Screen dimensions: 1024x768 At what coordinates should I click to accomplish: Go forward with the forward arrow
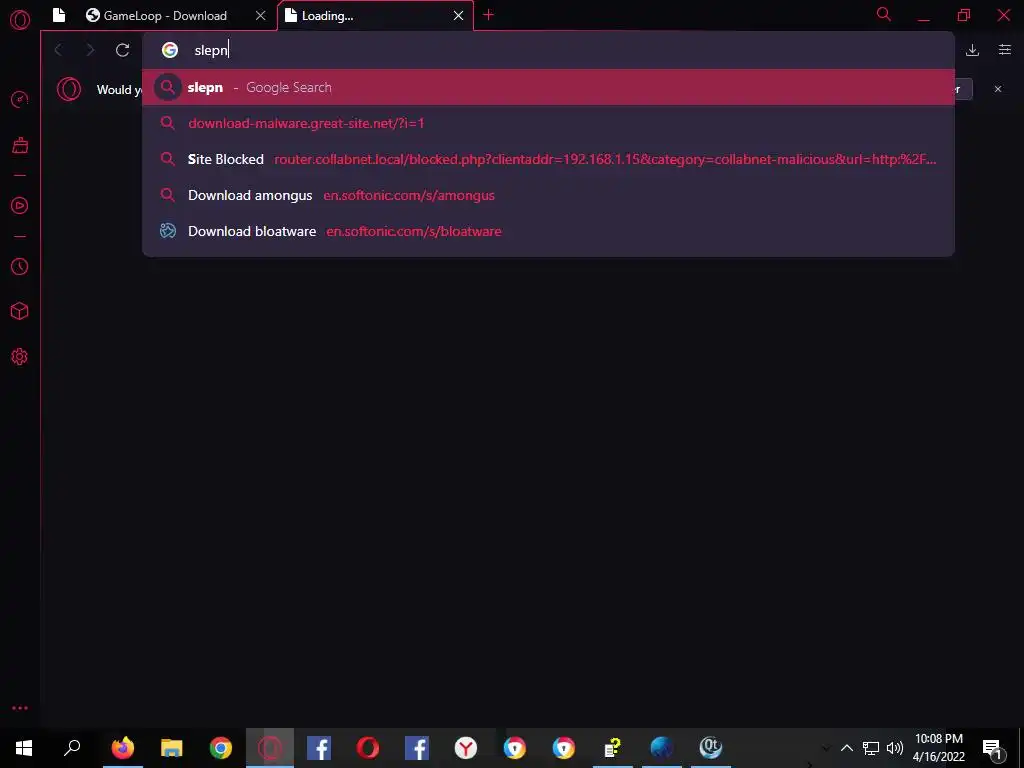click(90, 50)
